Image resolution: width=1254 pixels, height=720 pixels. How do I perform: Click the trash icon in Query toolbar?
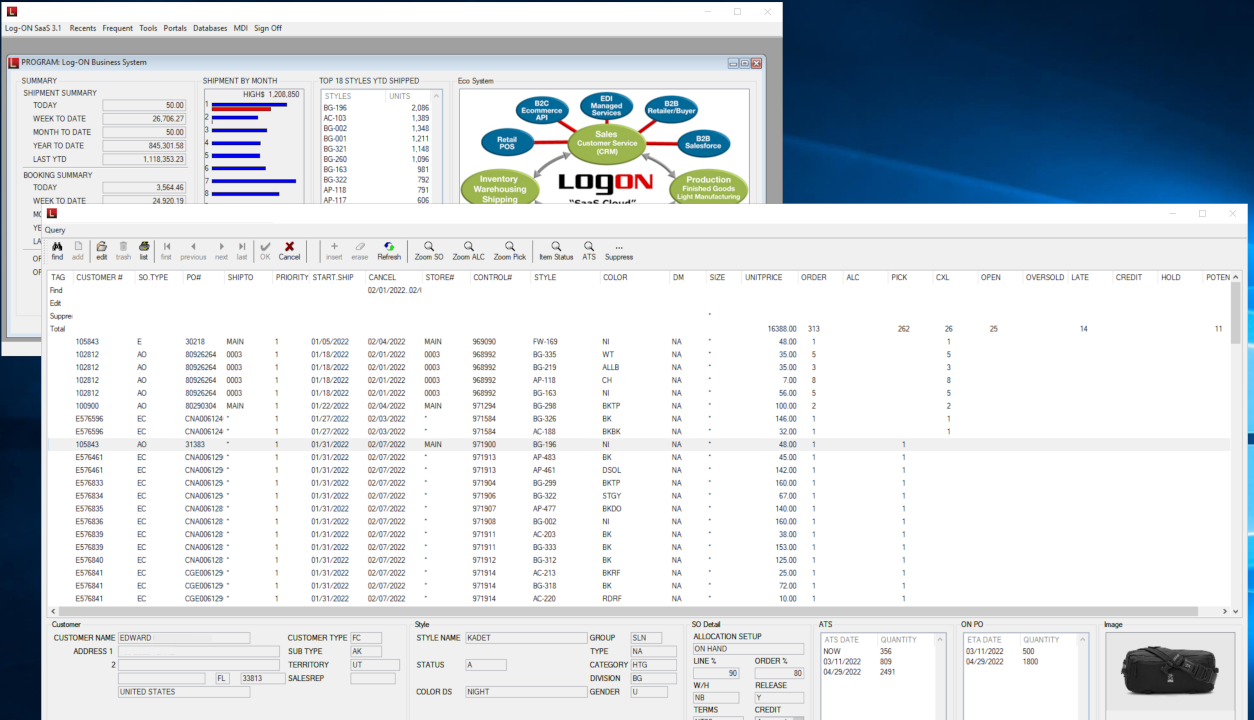click(123, 246)
